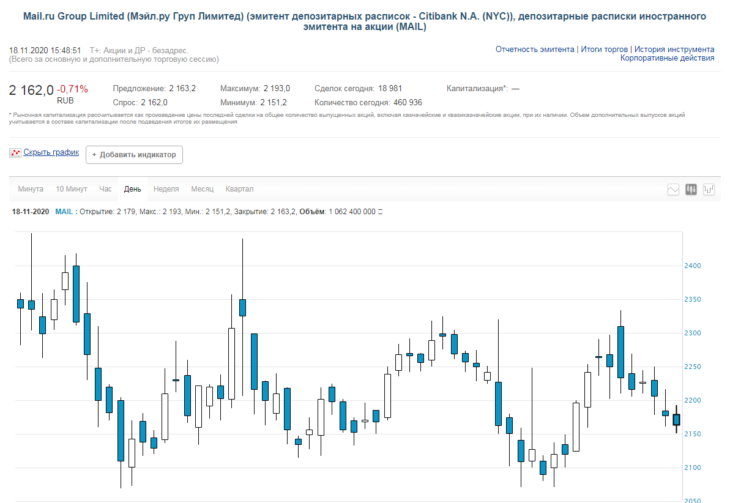Switch to the Неделя timeframe
730x503 pixels.
click(x=166, y=189)
